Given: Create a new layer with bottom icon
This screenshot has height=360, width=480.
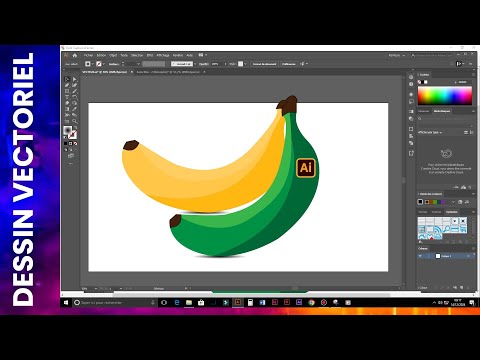Looking at the screenshot, I should click(x=461, y=287).
